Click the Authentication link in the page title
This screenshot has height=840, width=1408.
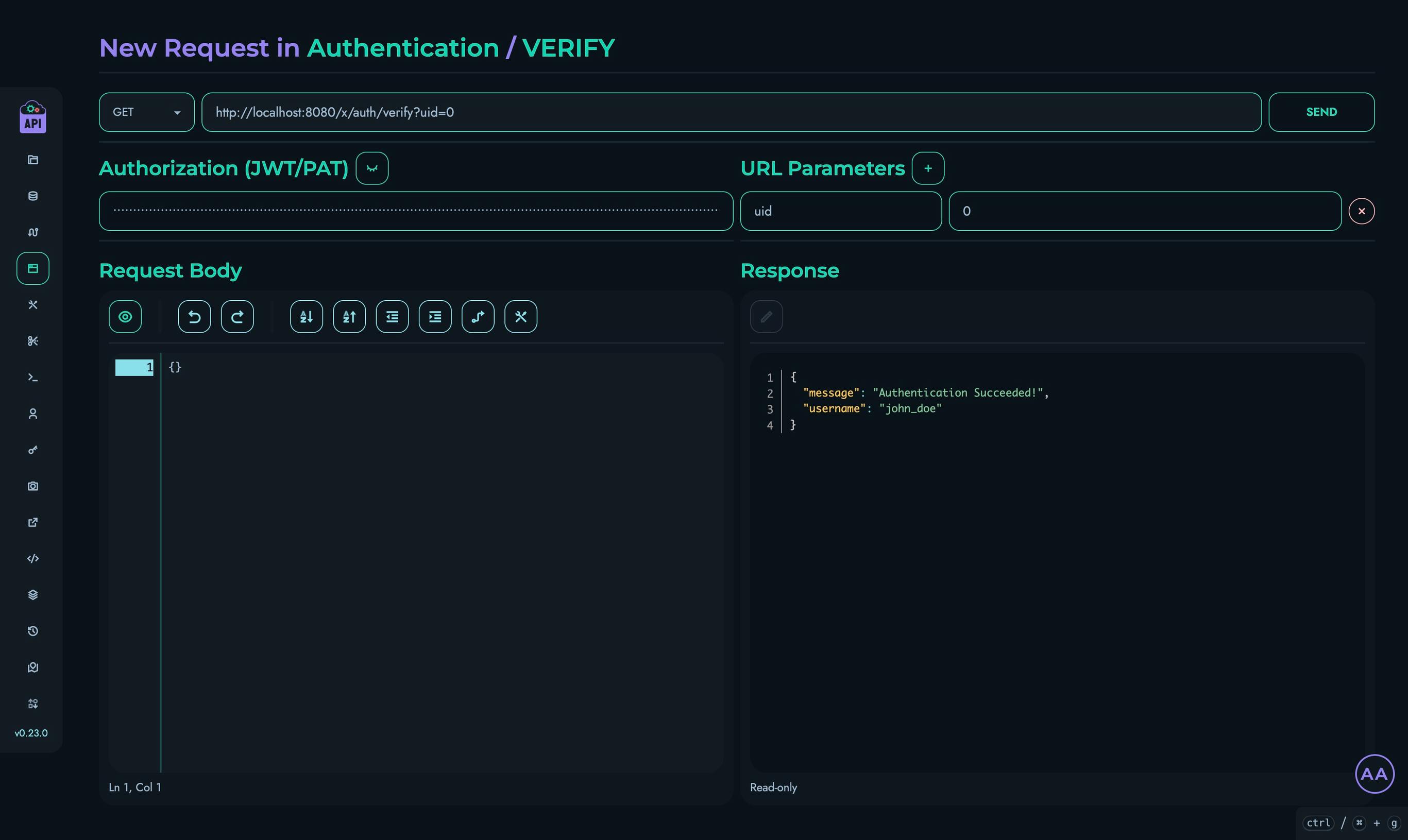(403, 47)
